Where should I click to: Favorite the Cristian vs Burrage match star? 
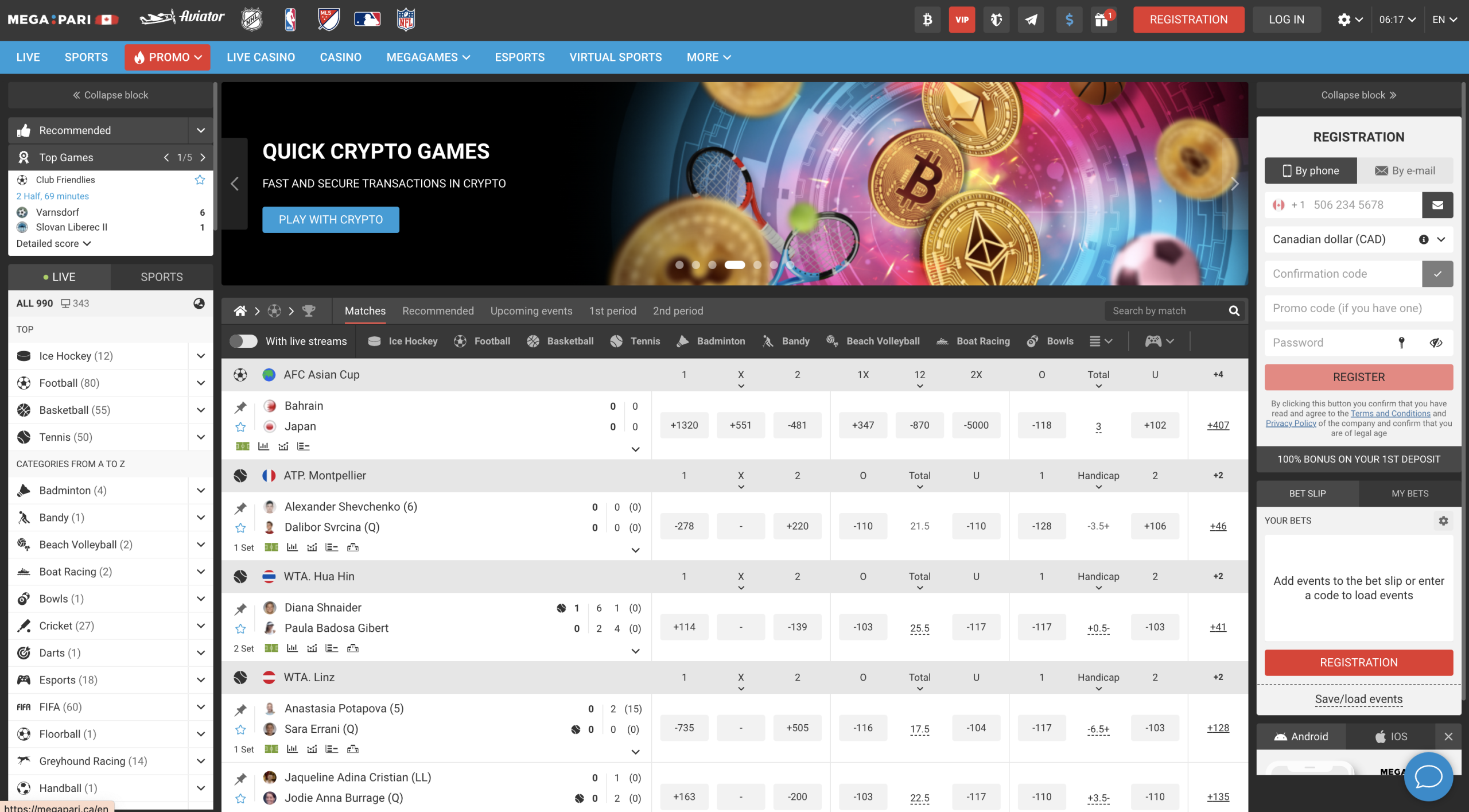coord(240,799)
